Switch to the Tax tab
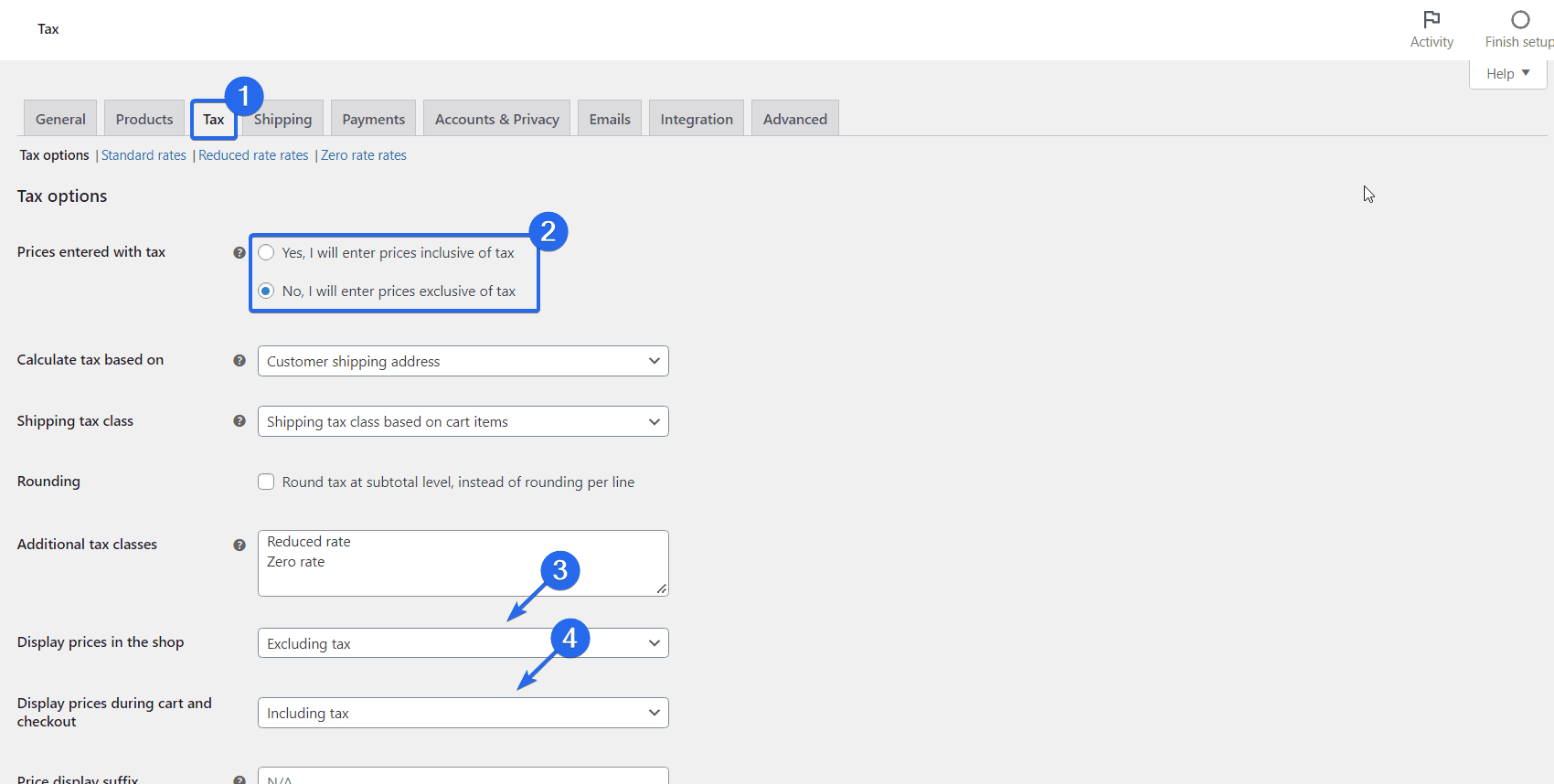 tap(214, 119)
